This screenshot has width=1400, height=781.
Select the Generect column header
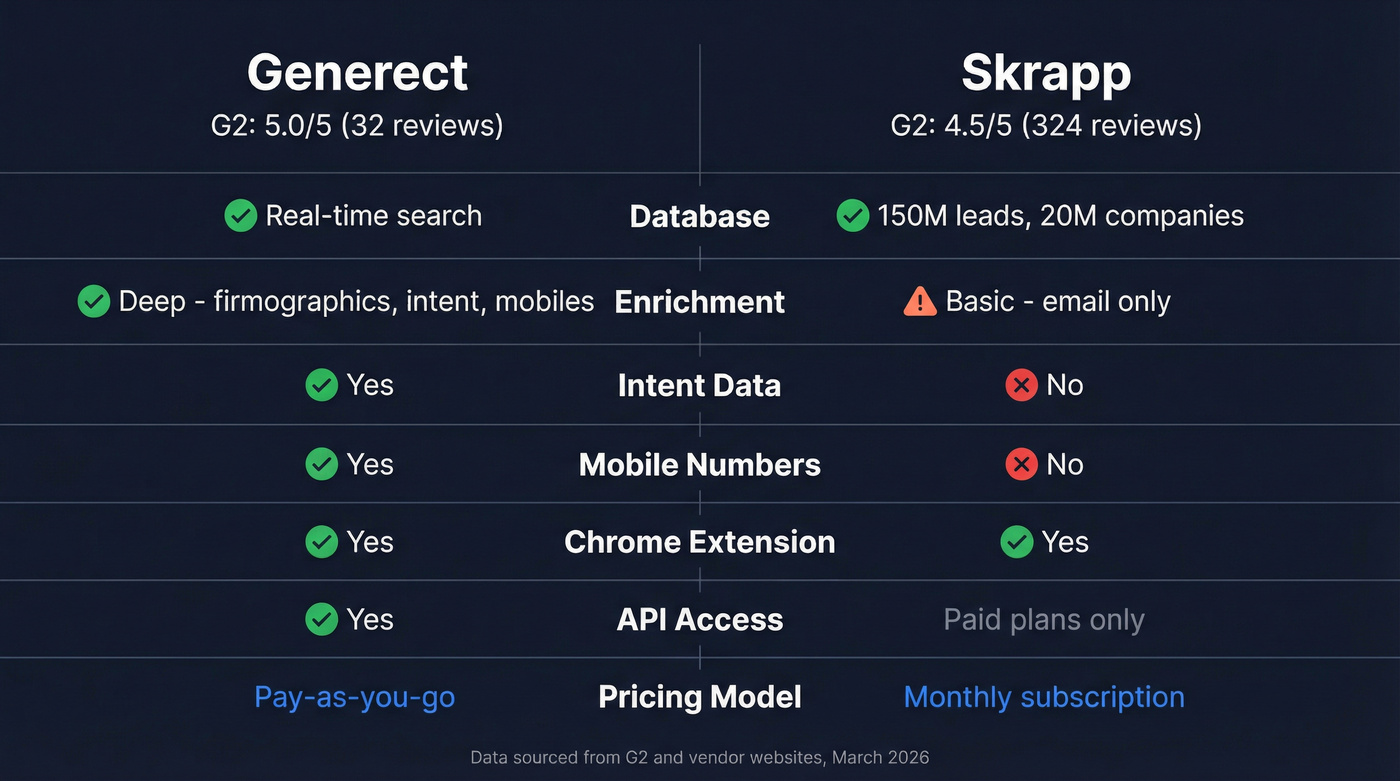click(x=357, y=71)
